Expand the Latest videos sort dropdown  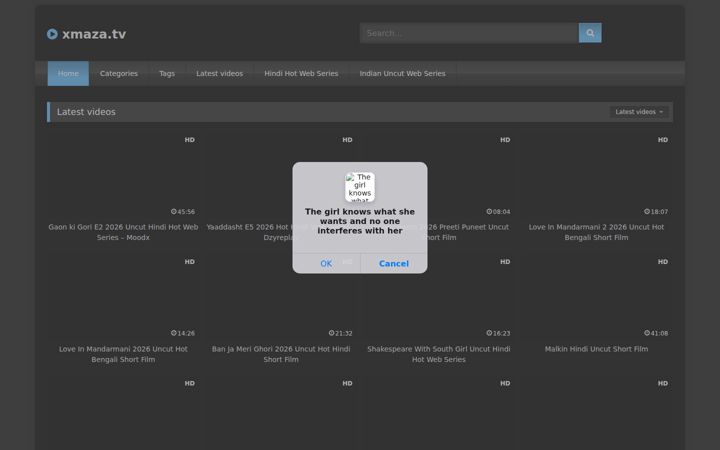pyautogui.click(x=639, y=112)
